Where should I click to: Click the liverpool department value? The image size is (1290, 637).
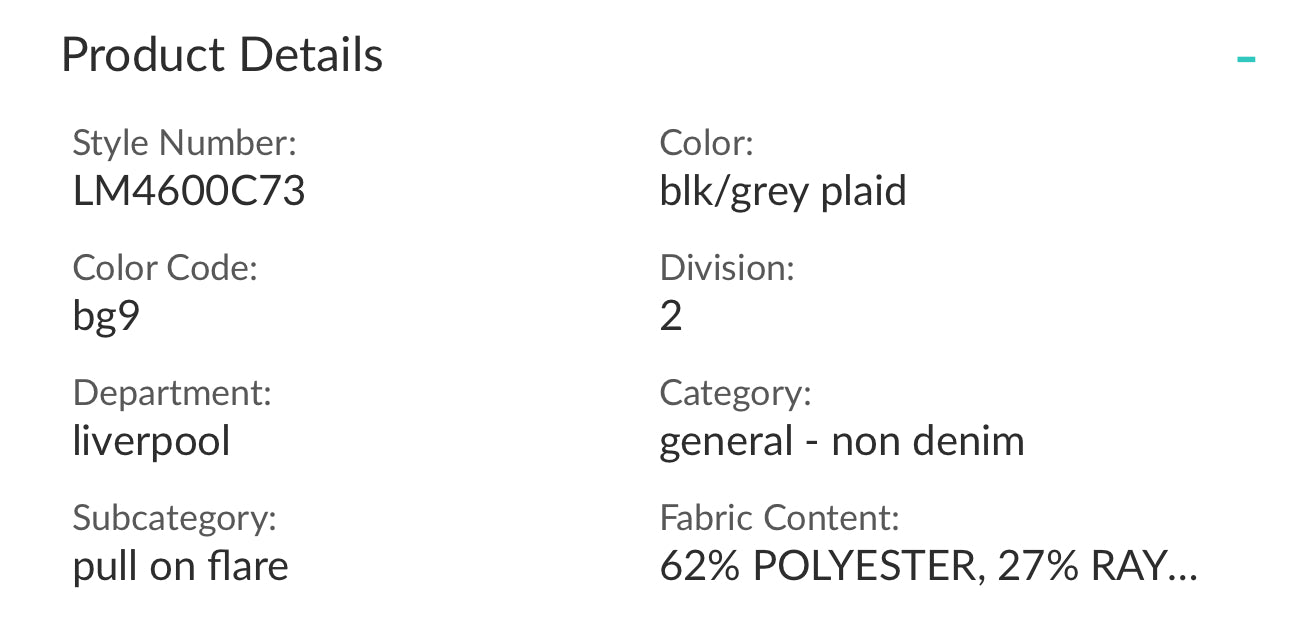pyautogui.click(x=151, y=441)
